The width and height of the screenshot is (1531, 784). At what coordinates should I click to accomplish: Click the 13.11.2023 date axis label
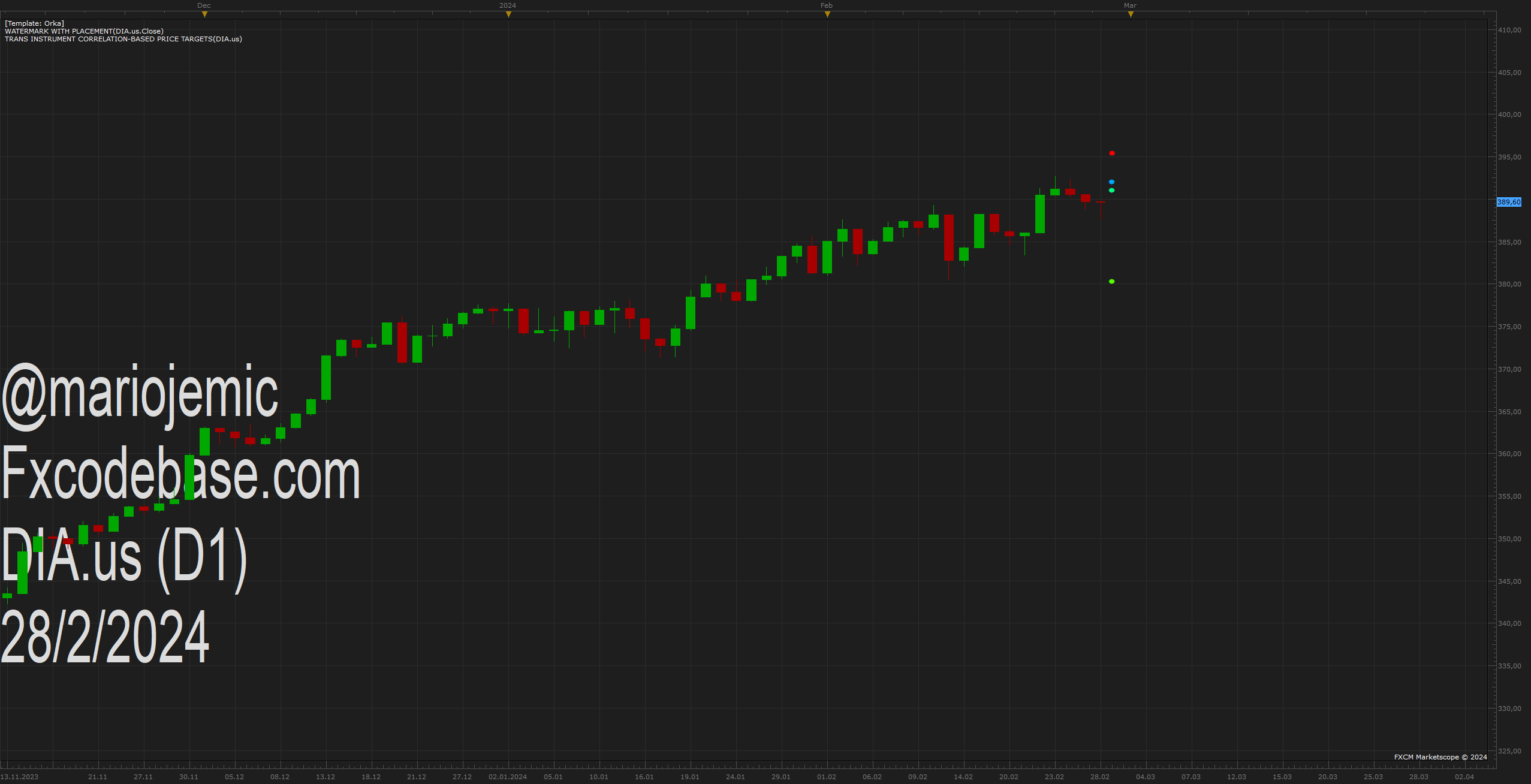tap(19, 777)
